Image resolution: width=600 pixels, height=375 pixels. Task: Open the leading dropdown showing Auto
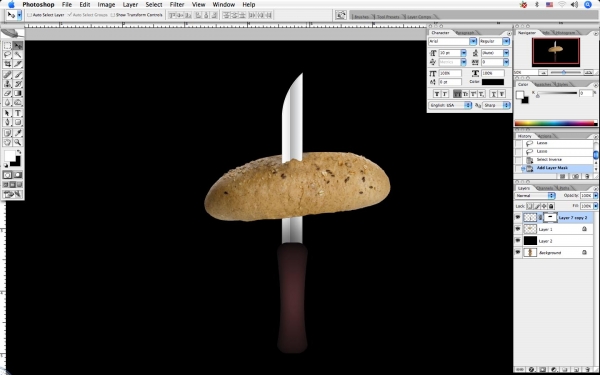click(506, 53)
